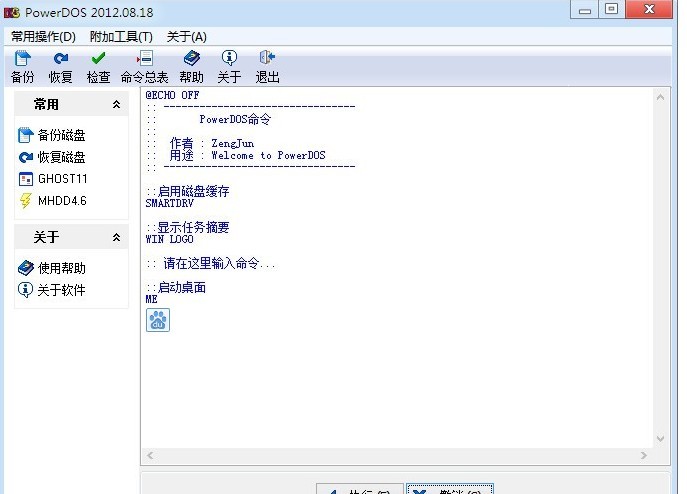Click the "WIN LOGO" command line
This screenshot has width=687, height=494.
(x=169, y=239)
